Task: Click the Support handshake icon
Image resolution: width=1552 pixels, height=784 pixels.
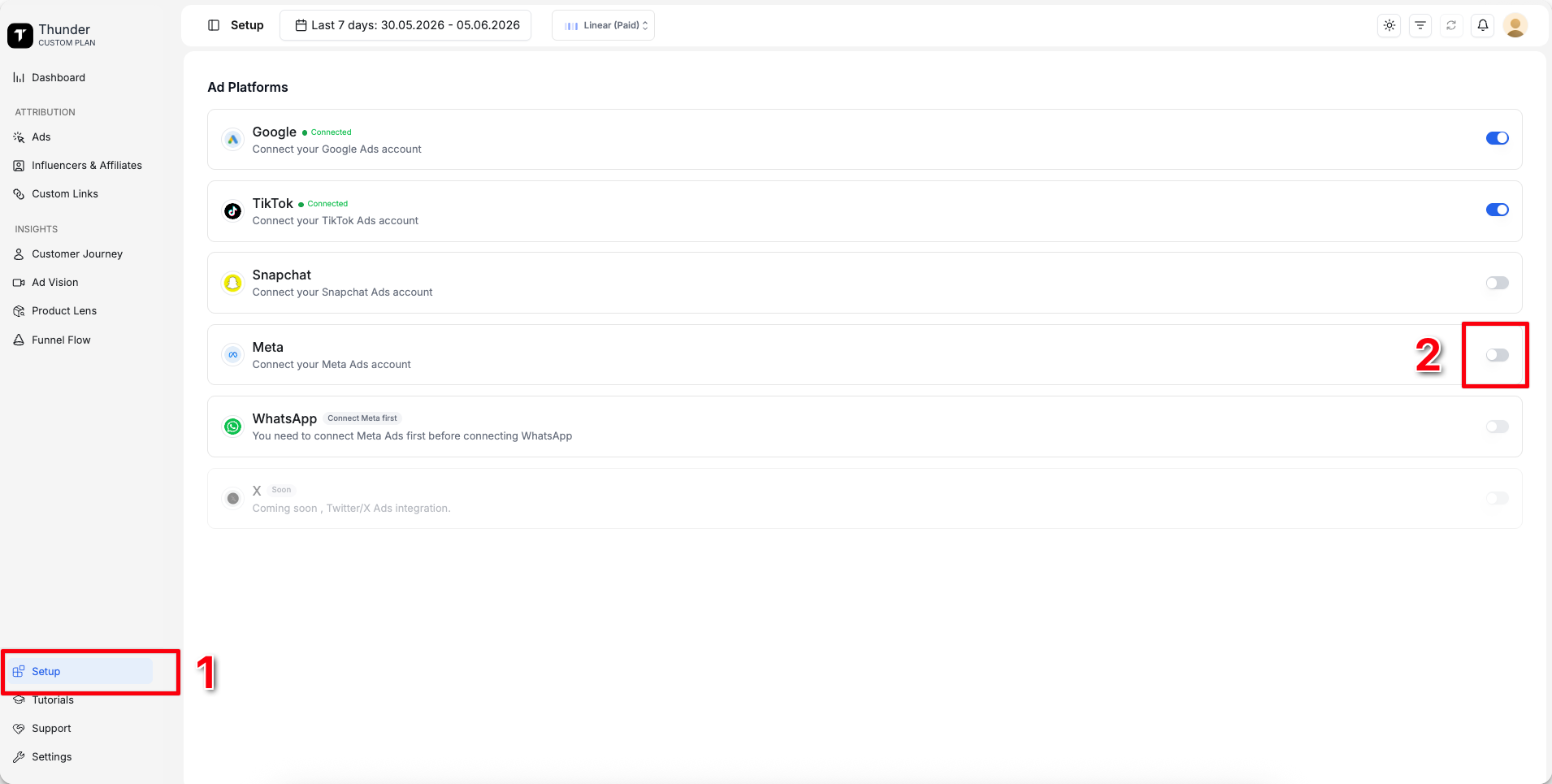Action: pyautogui.click(x=19, y=729)
